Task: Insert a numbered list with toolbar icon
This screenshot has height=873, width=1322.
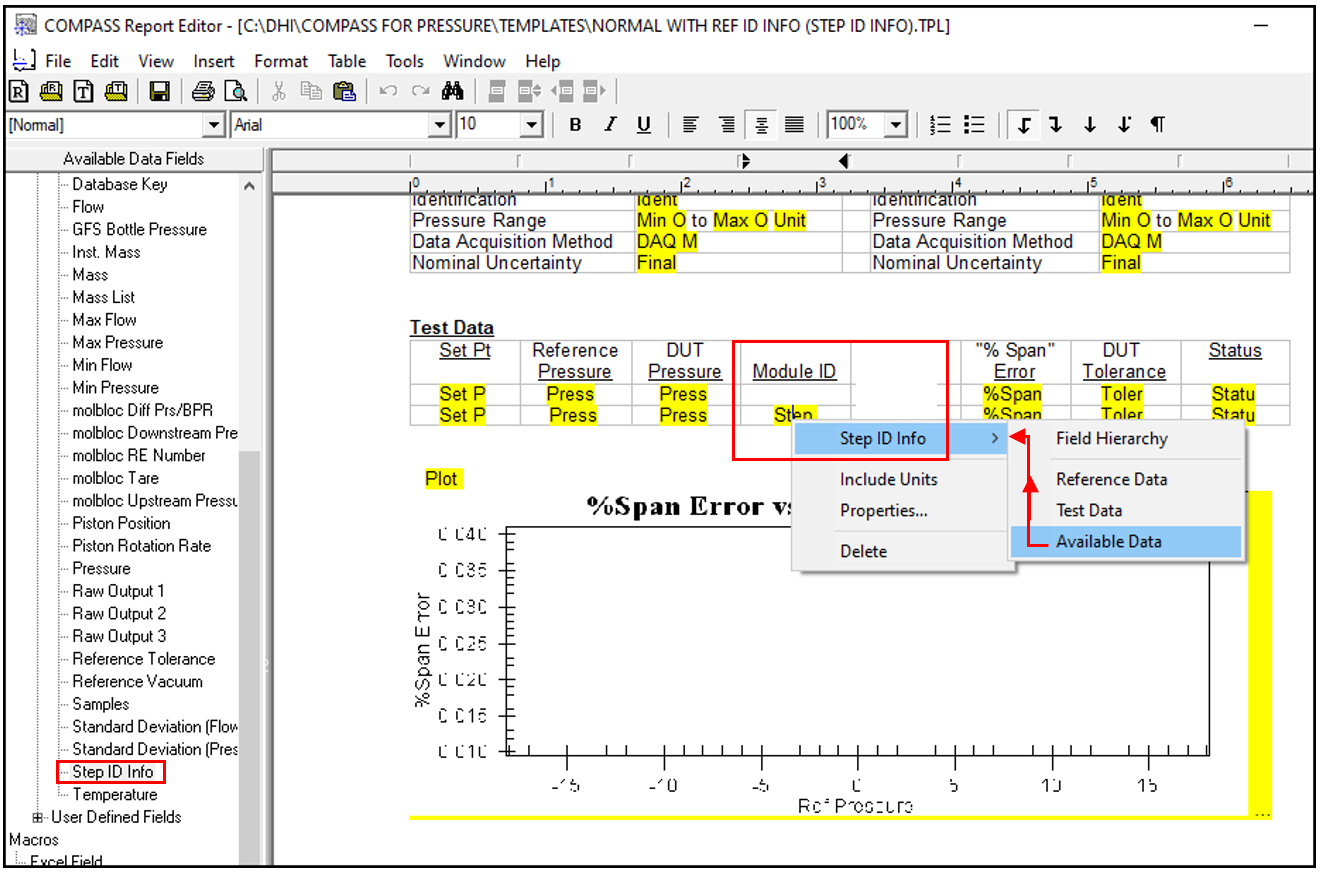Action: point(940,125)
